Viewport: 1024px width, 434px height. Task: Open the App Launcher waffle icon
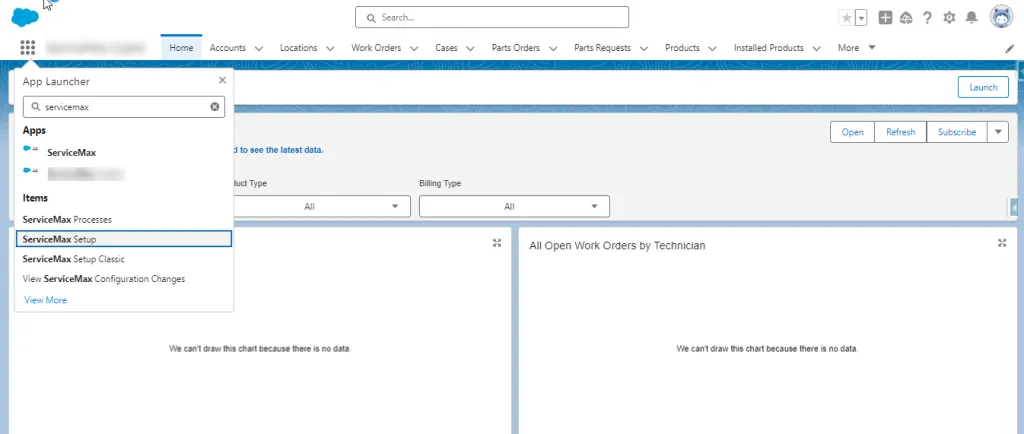click(x=27, y=48)
